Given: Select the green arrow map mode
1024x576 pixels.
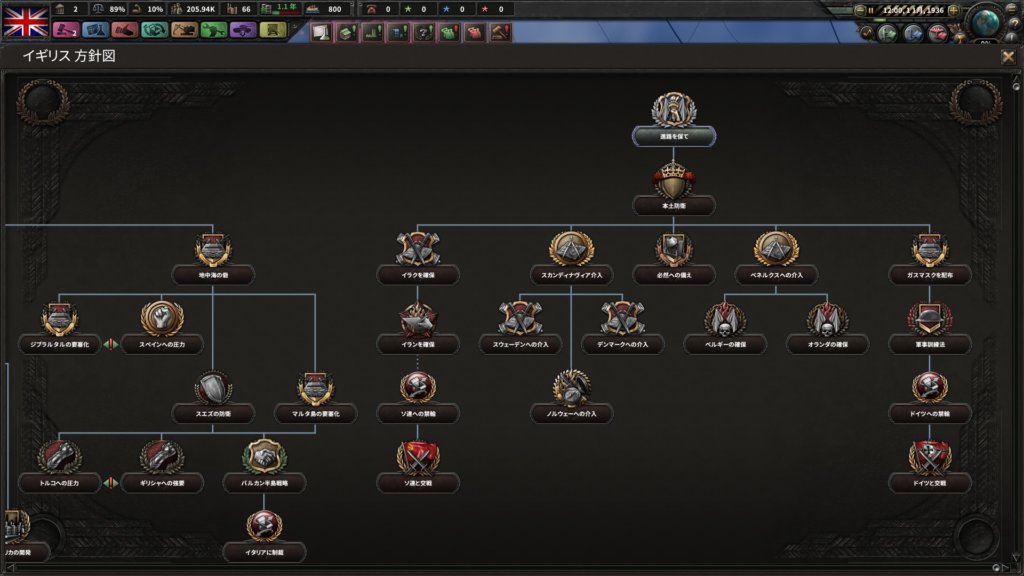Looking at the screenshot, I should pos(887,33).
